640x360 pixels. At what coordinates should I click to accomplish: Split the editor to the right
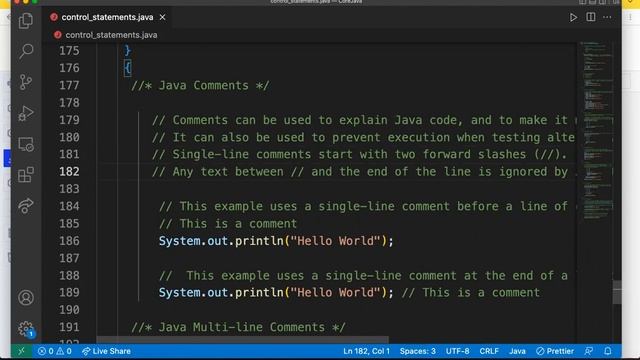(x=591, y=17)
